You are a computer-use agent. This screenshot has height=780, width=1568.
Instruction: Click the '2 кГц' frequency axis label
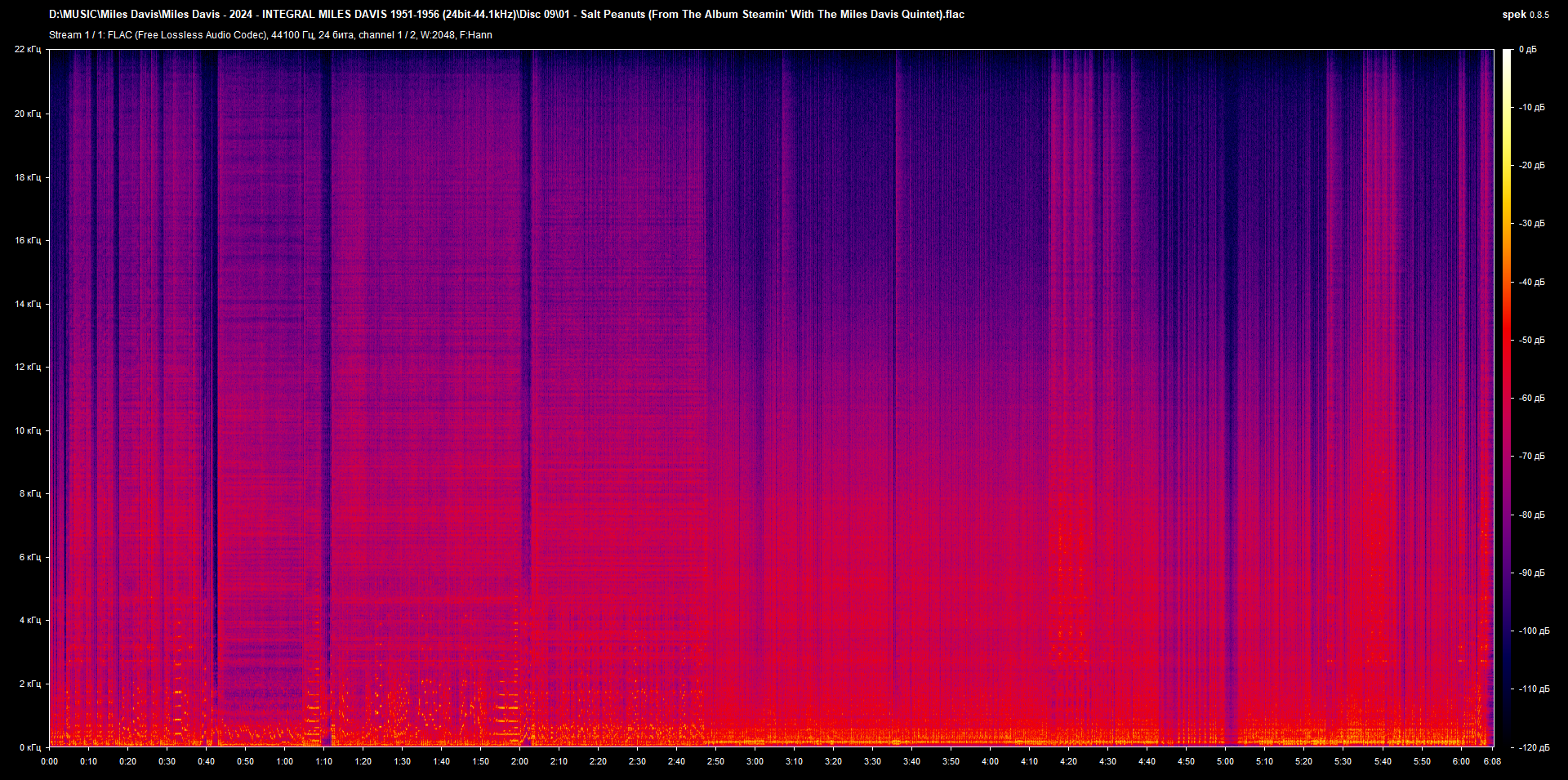[x=29, y=684]
